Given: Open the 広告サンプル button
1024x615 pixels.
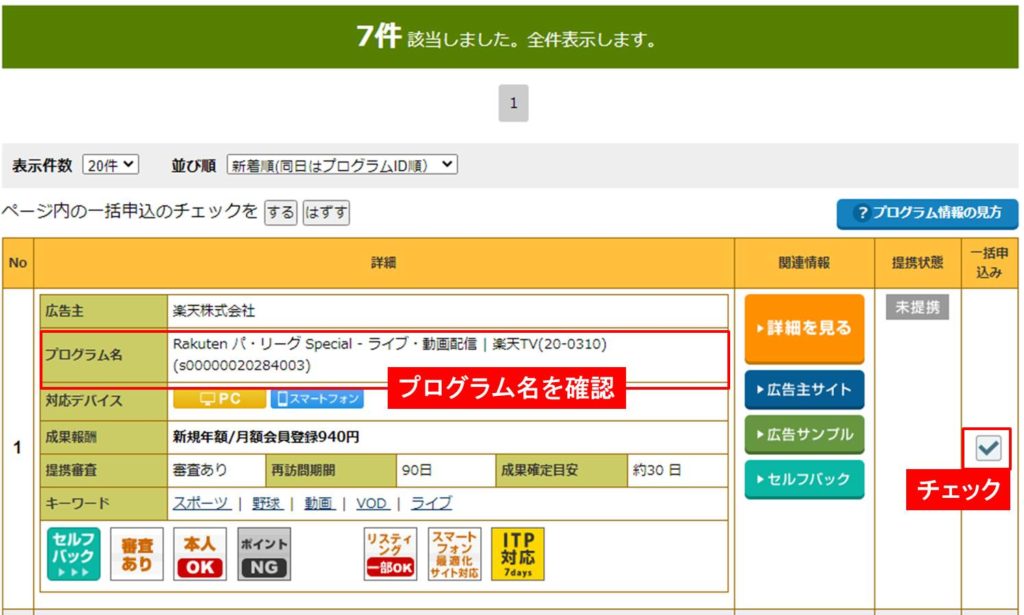Looking at the screenshot, I should click(805, 434).
